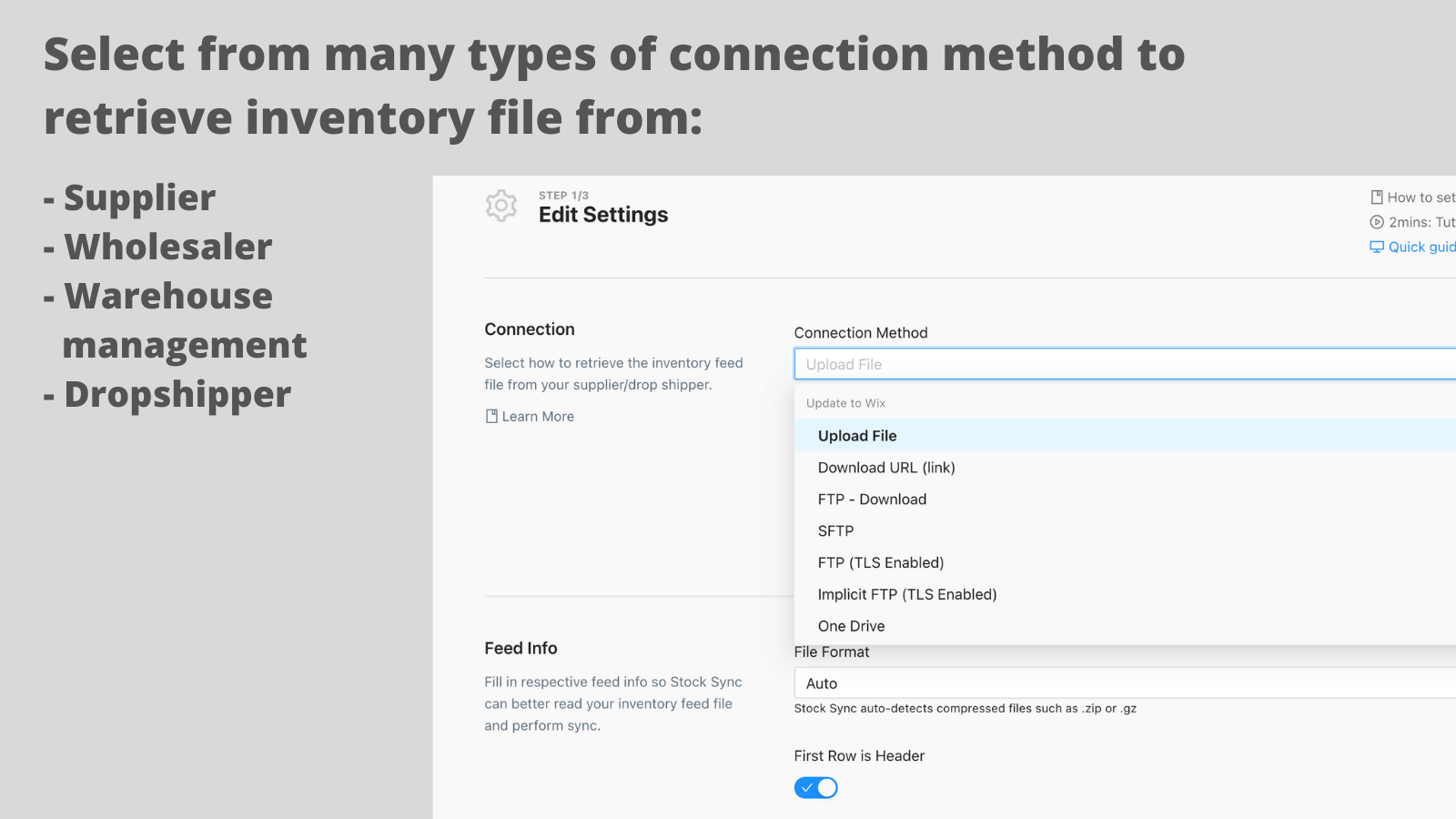Open the 2mins tutorial link

pos(1421,222)
